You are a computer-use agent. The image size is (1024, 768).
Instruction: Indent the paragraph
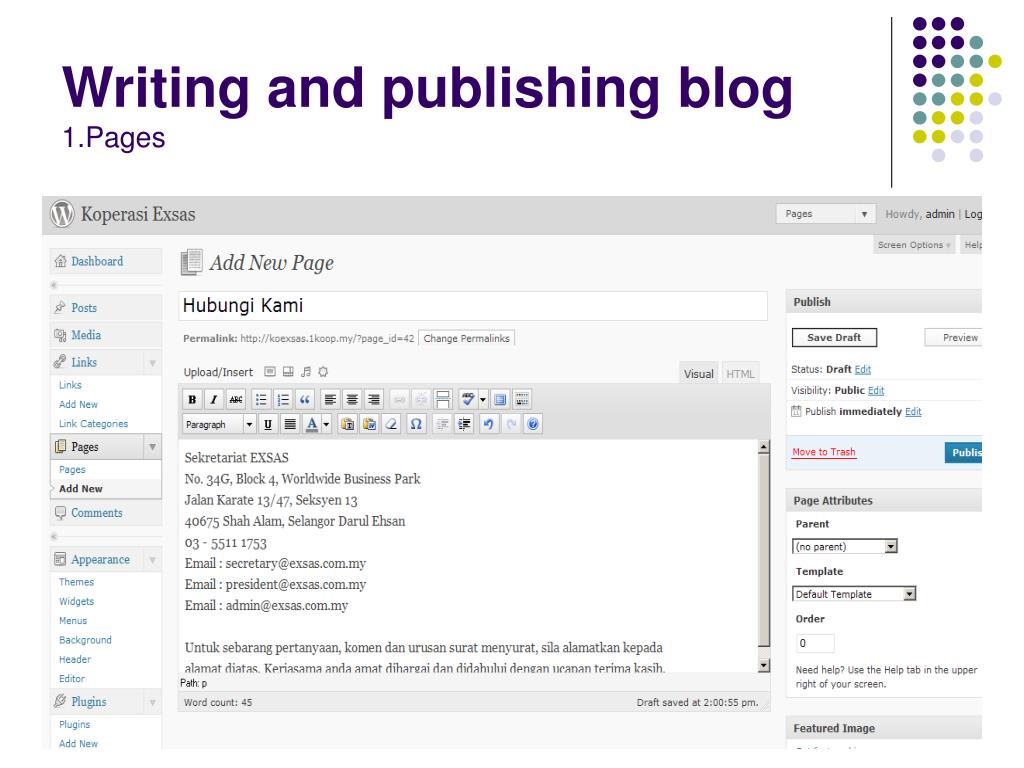coord(464,424)
